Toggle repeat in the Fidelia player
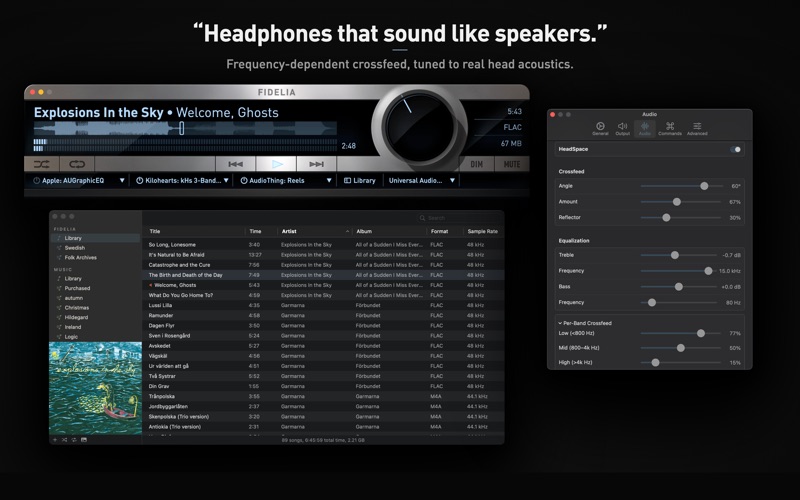Viewport: 800px width, 500px height. tap(77, 164)
